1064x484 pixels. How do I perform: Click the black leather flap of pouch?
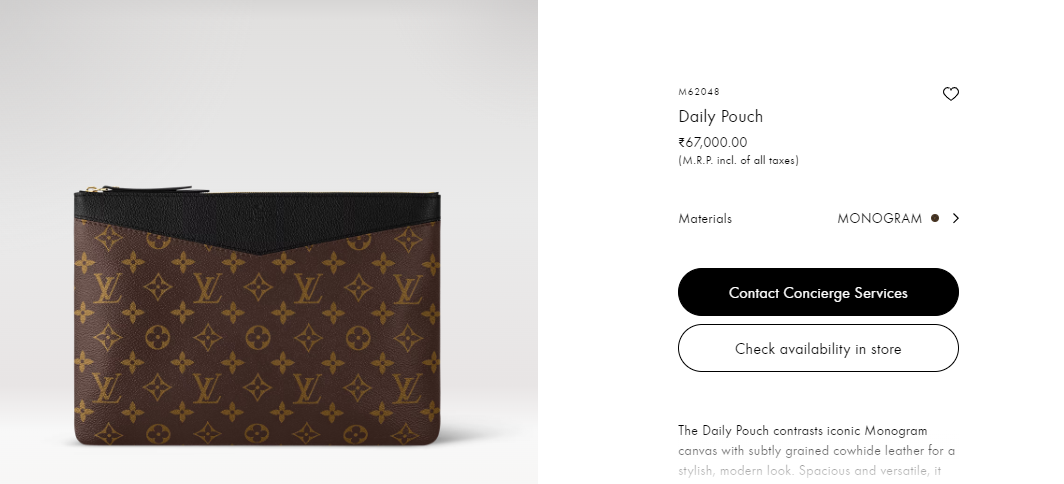[258, 219]
